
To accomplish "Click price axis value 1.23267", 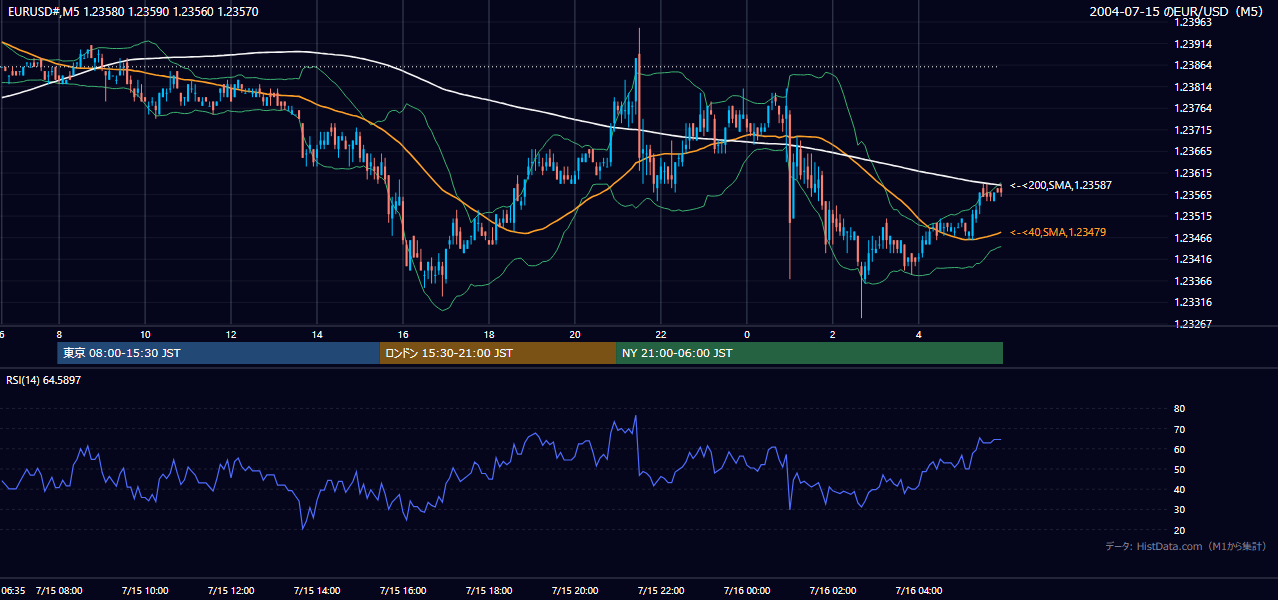I will coord(1194,324).
